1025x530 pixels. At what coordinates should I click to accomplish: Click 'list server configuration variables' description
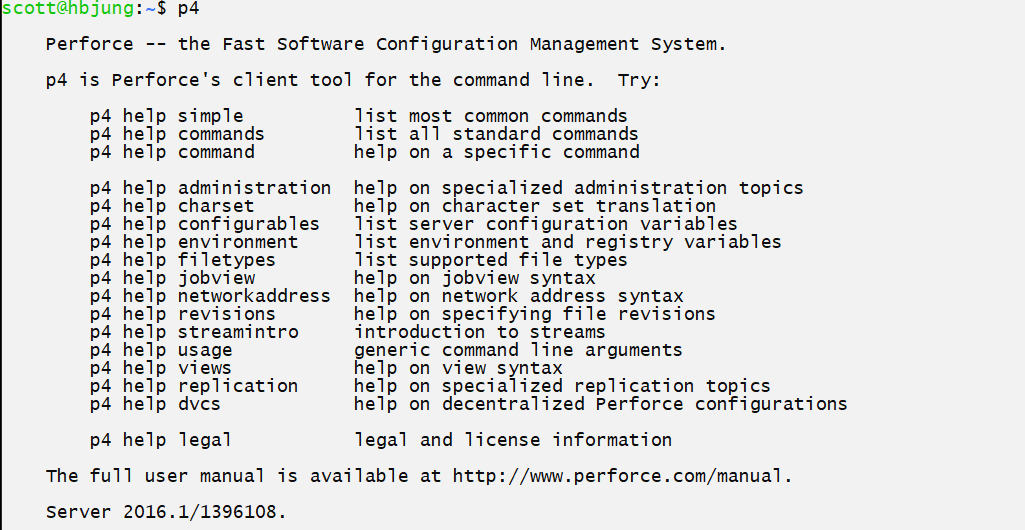546,224
